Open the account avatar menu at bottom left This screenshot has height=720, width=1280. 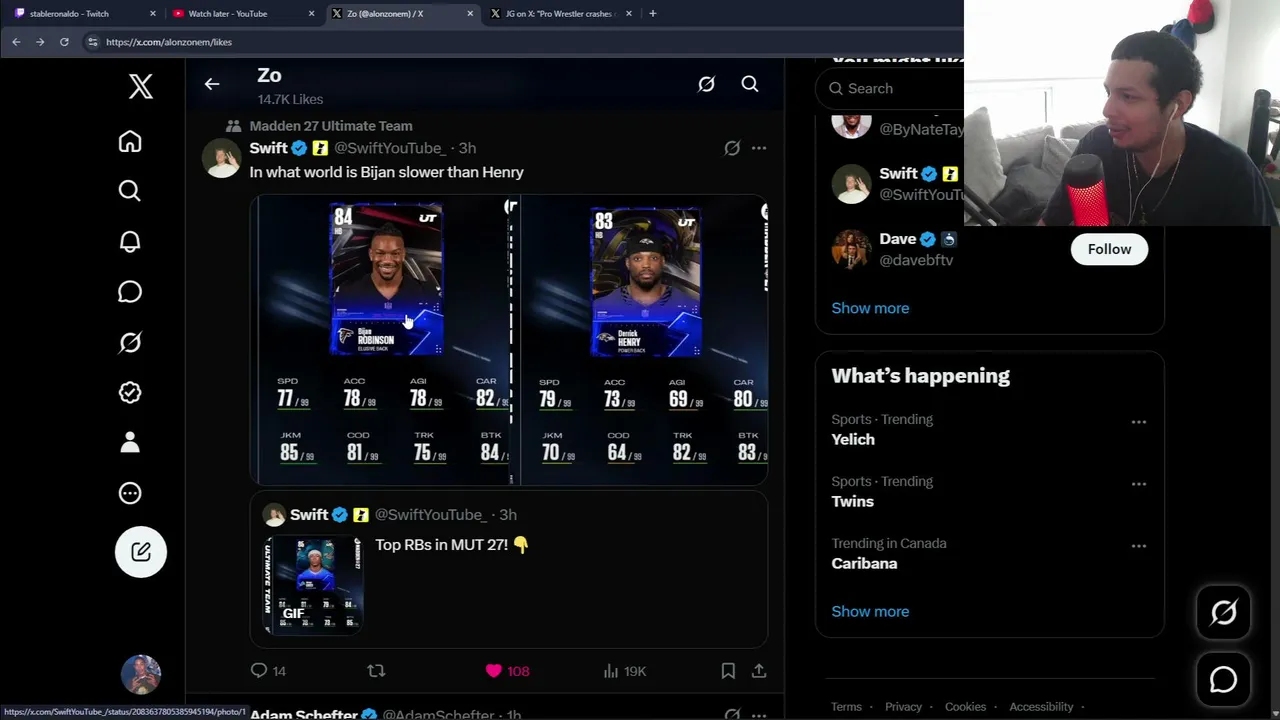click(141, 675)
